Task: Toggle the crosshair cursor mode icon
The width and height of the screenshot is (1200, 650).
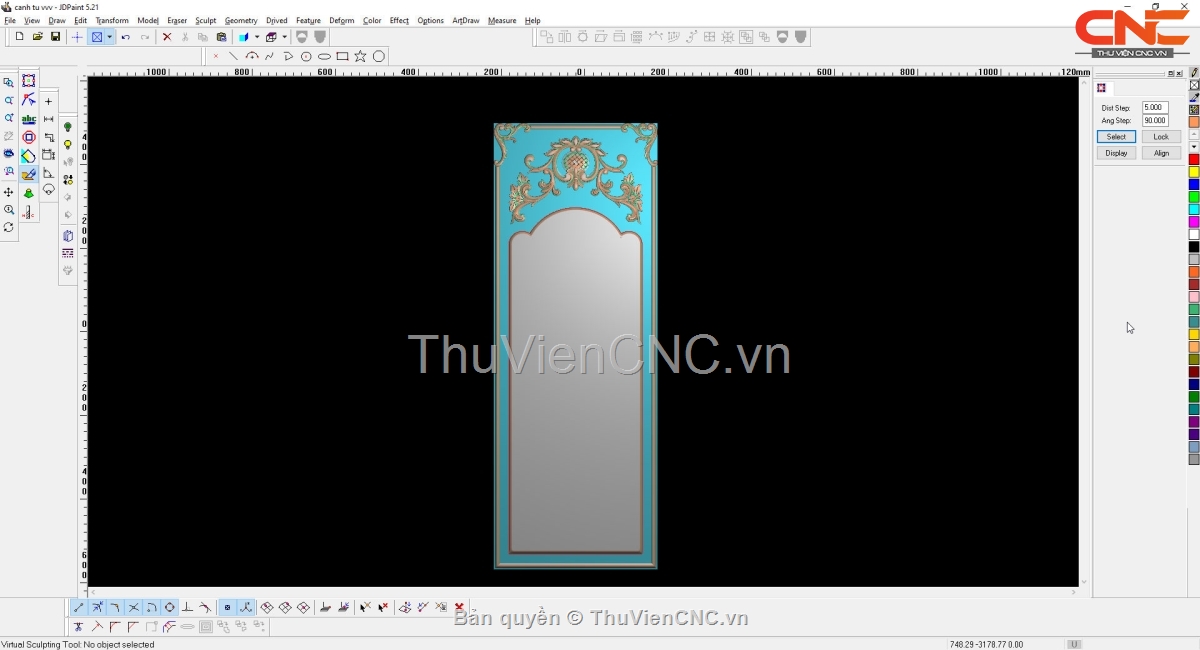Action: click(77, 37)
